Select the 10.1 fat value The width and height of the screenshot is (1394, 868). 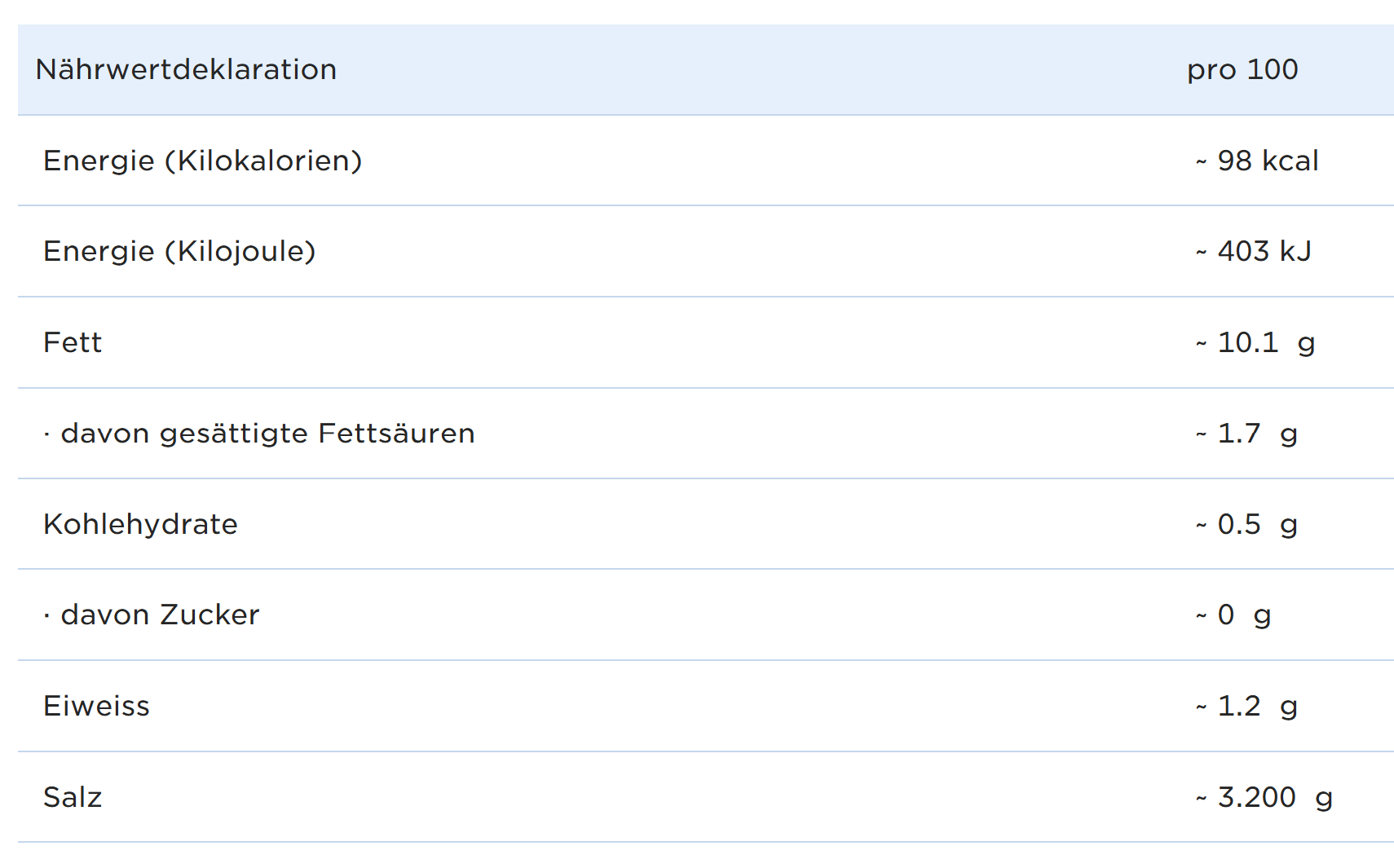point(1247,343)
